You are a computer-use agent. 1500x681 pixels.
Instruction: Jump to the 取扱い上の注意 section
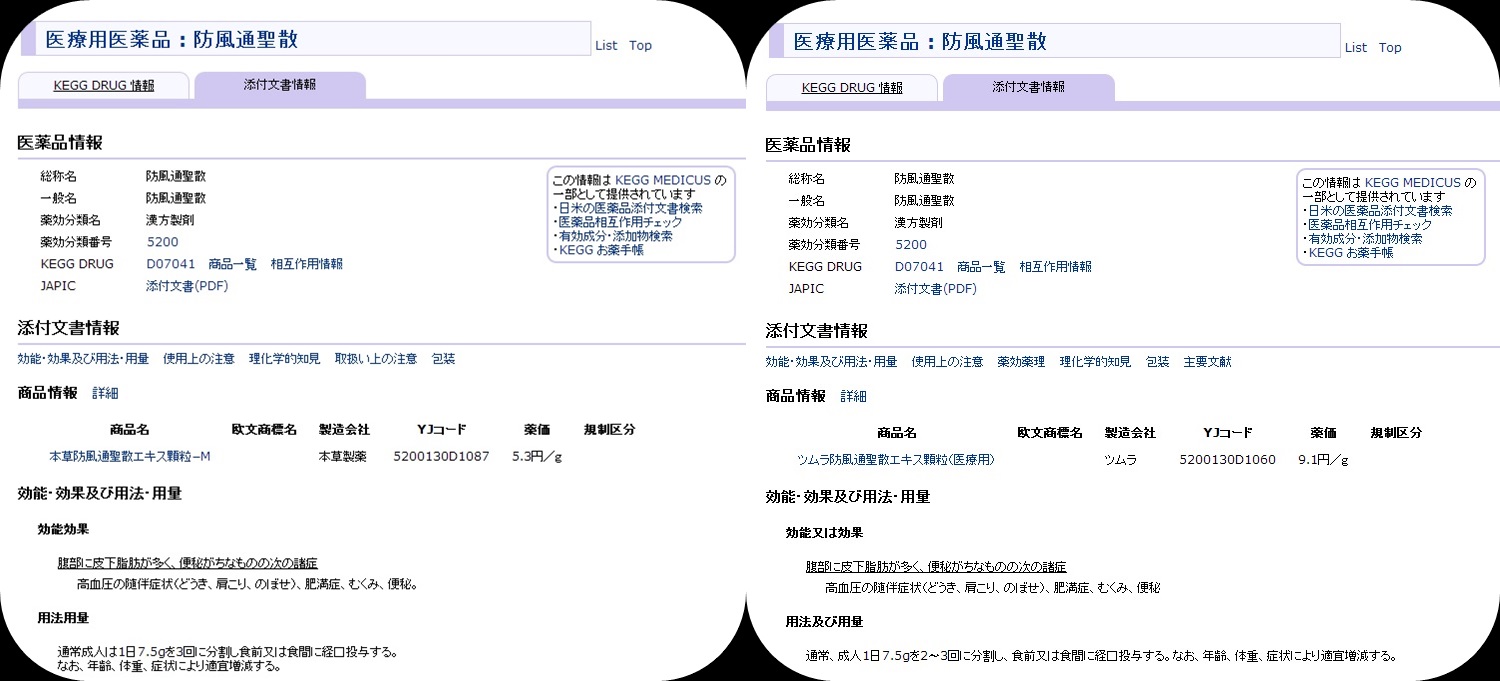pyautogui.click(x=375, y=358)
